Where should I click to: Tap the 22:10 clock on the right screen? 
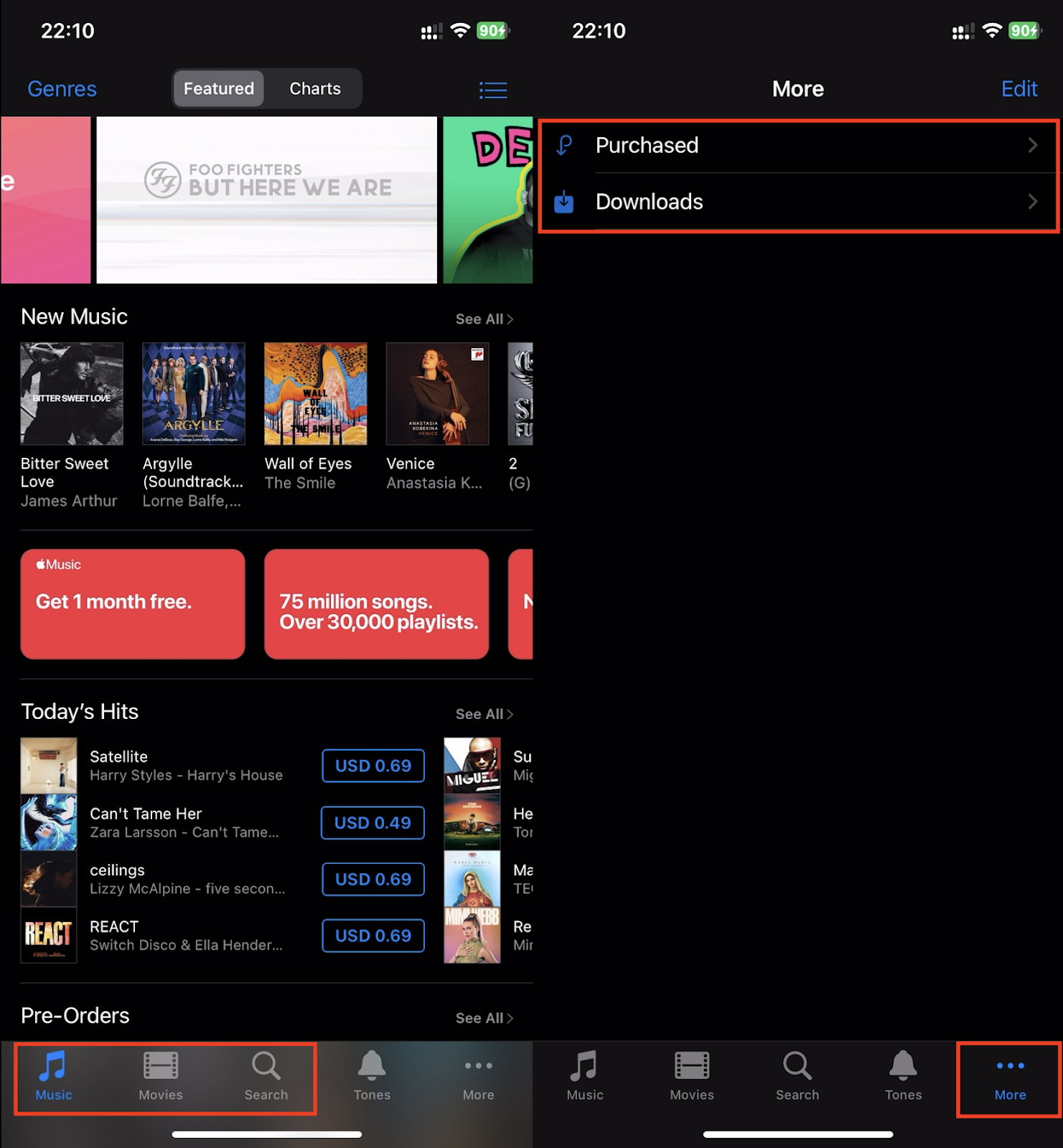tap(599, 31)
